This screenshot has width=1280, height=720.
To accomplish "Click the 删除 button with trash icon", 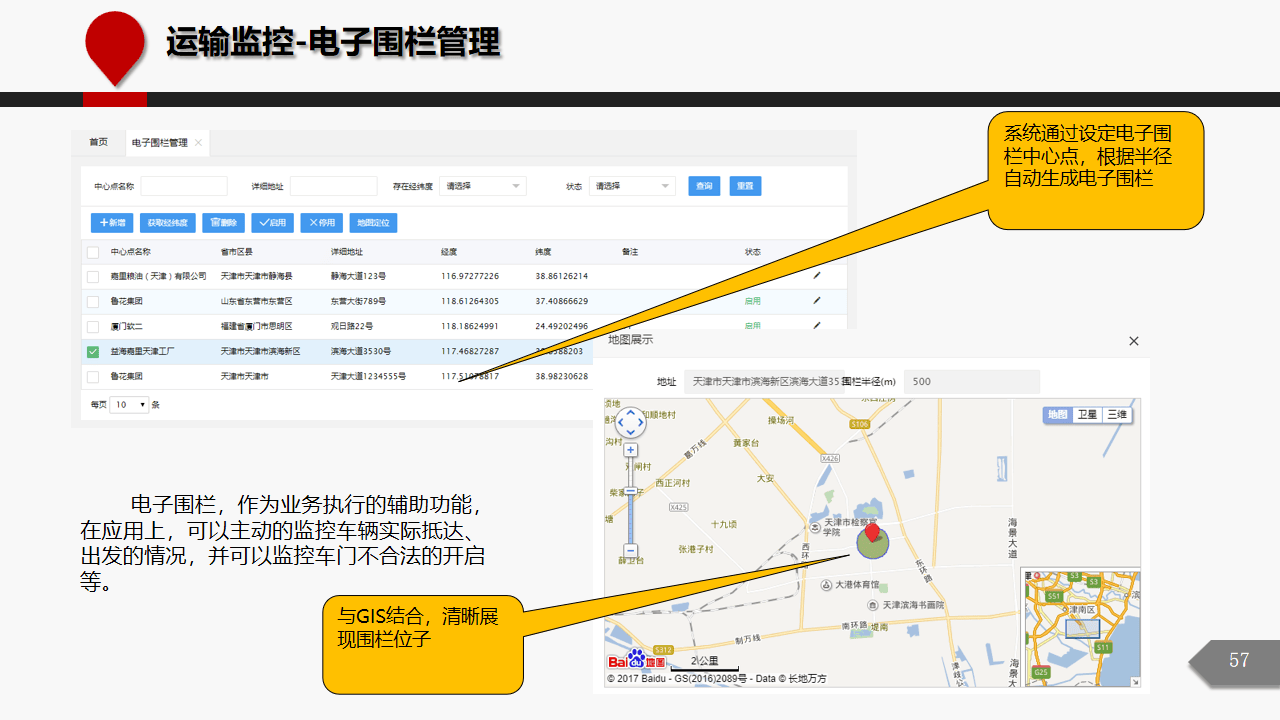I will click(x=223, y=223).
